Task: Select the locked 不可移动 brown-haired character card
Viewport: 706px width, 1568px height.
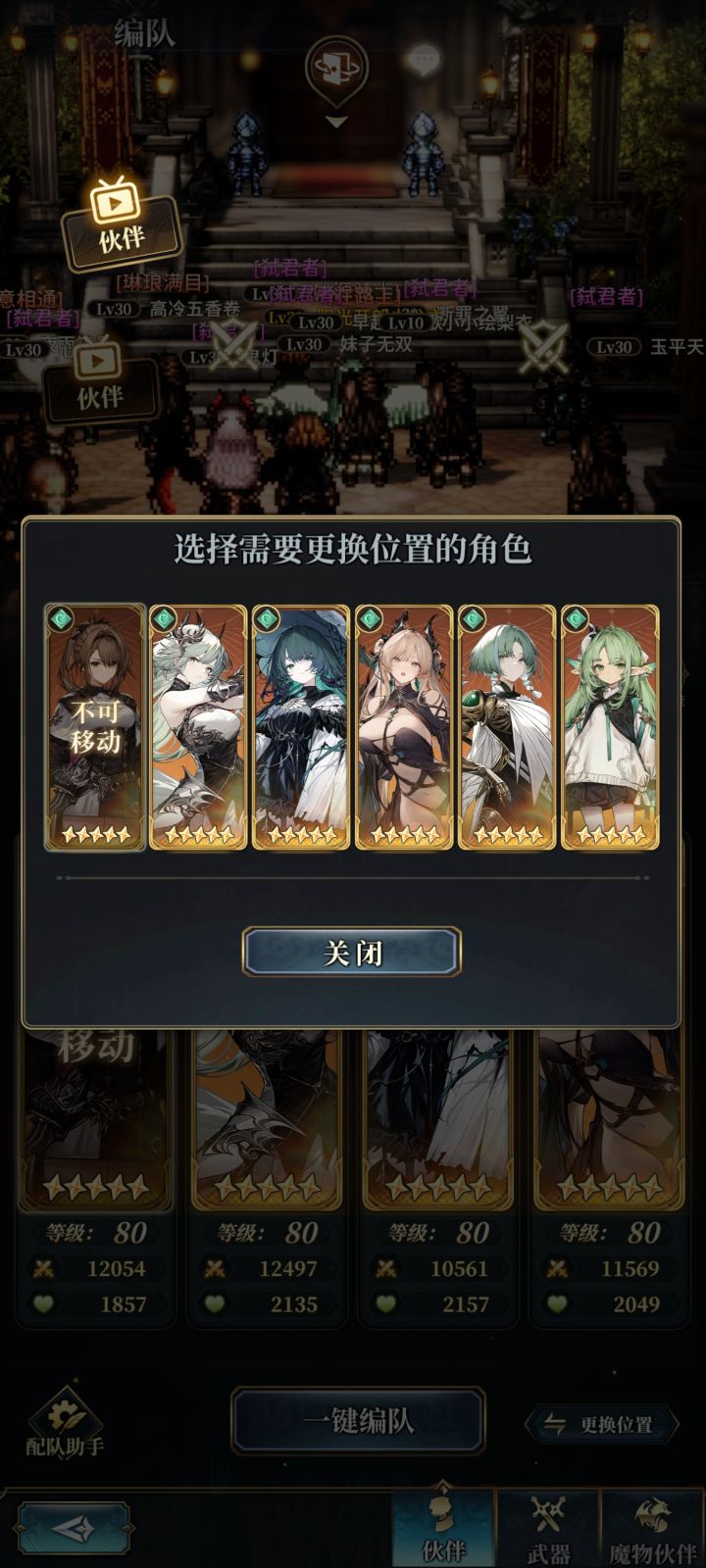Action: [95, 727]
